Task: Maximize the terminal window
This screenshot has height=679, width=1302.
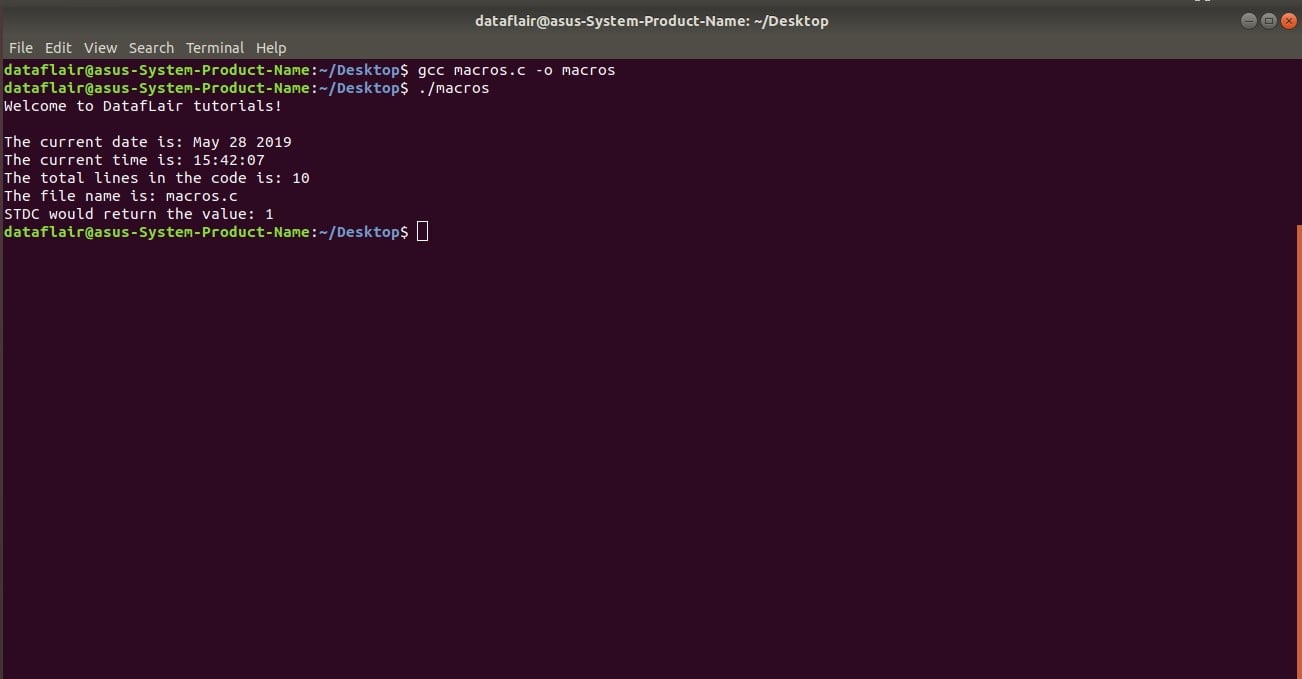Action: pyautogui.click(x=1270, y=19)
